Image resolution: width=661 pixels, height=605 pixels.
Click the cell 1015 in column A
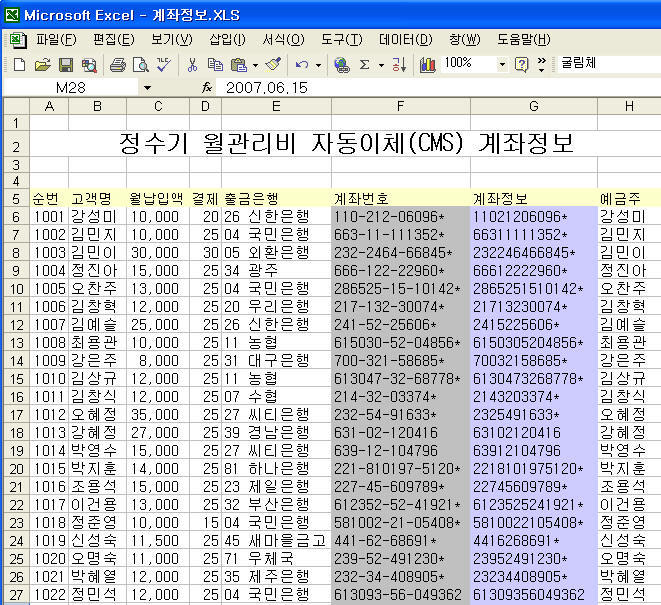[49, 469]
